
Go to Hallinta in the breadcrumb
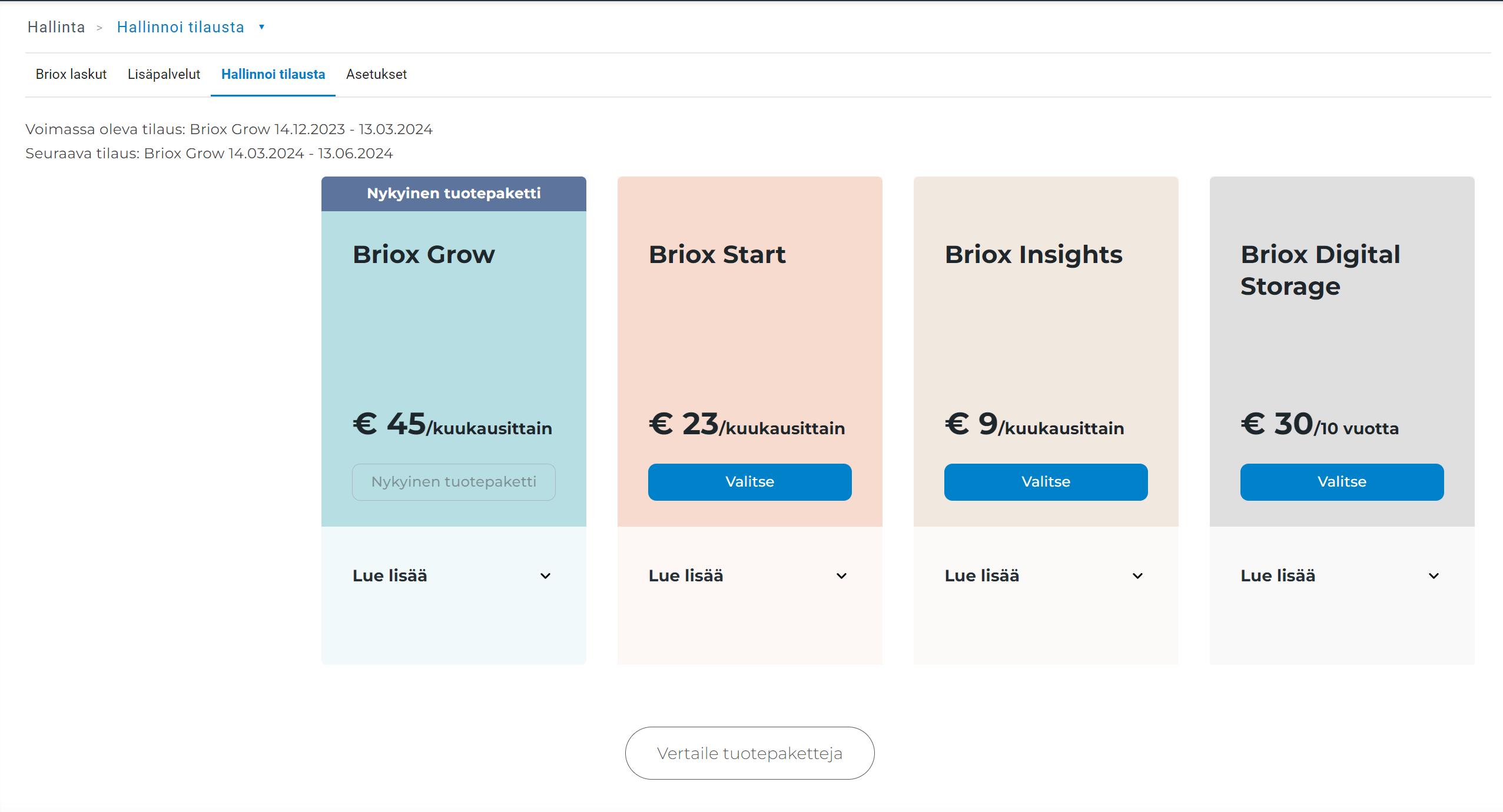click(x=56, y=27)
